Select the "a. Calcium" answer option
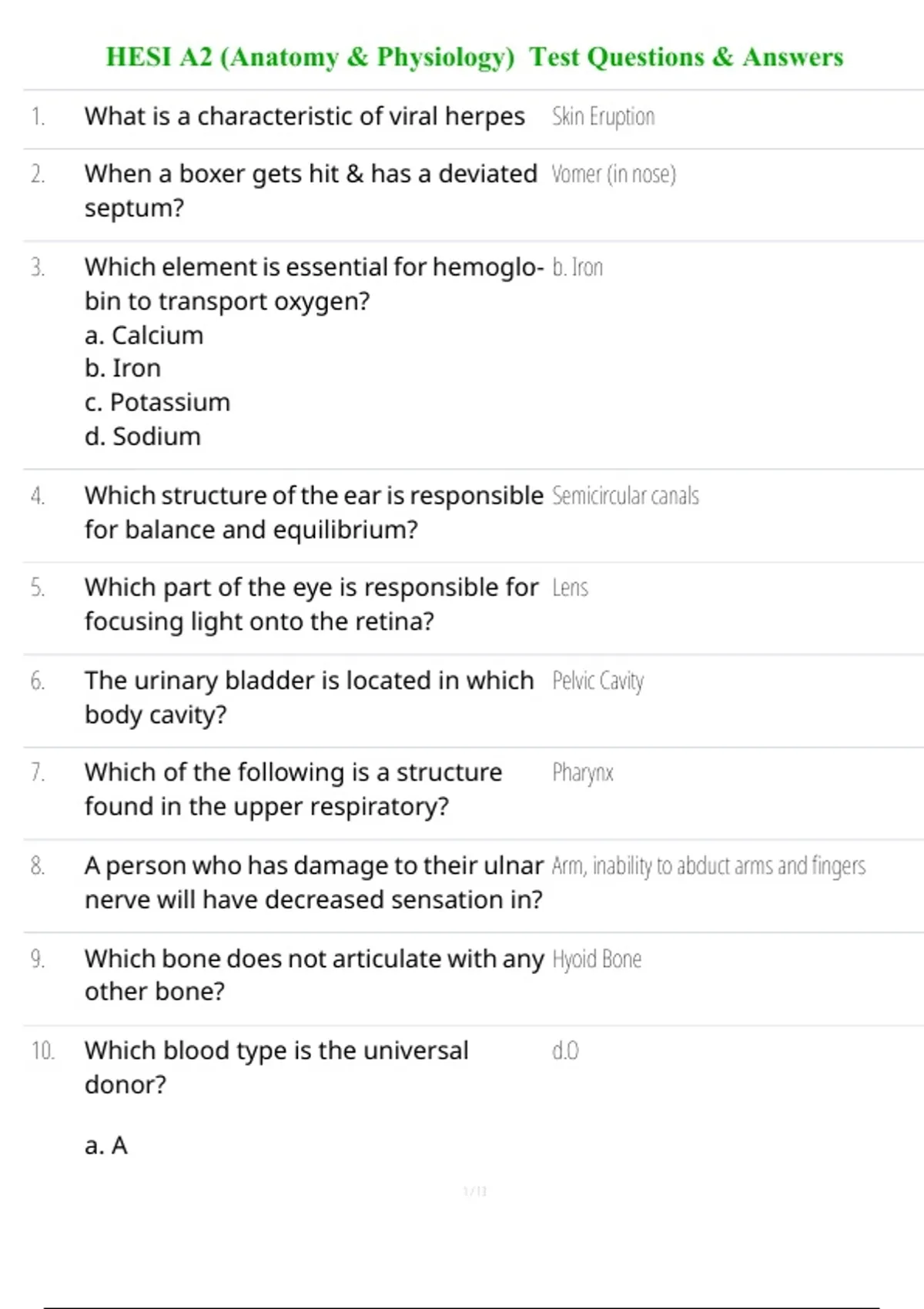Screen dimensions: 924x1309 [x=144, y=336]
